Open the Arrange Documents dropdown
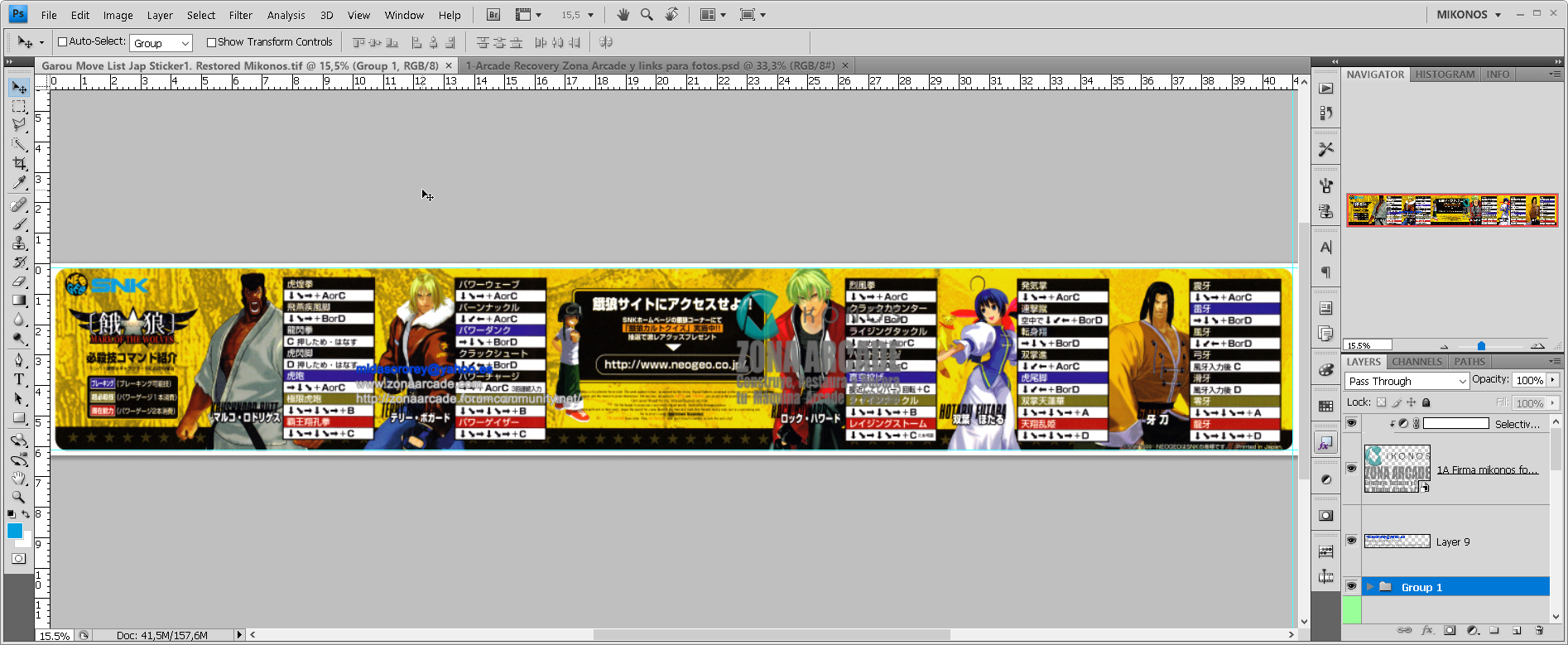This screenshot has height=645, width=1568. 712,15
